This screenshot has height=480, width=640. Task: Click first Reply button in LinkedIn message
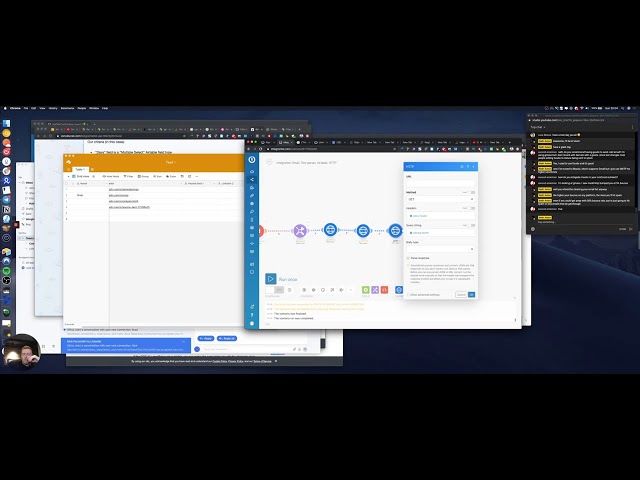tap(206, 338)
